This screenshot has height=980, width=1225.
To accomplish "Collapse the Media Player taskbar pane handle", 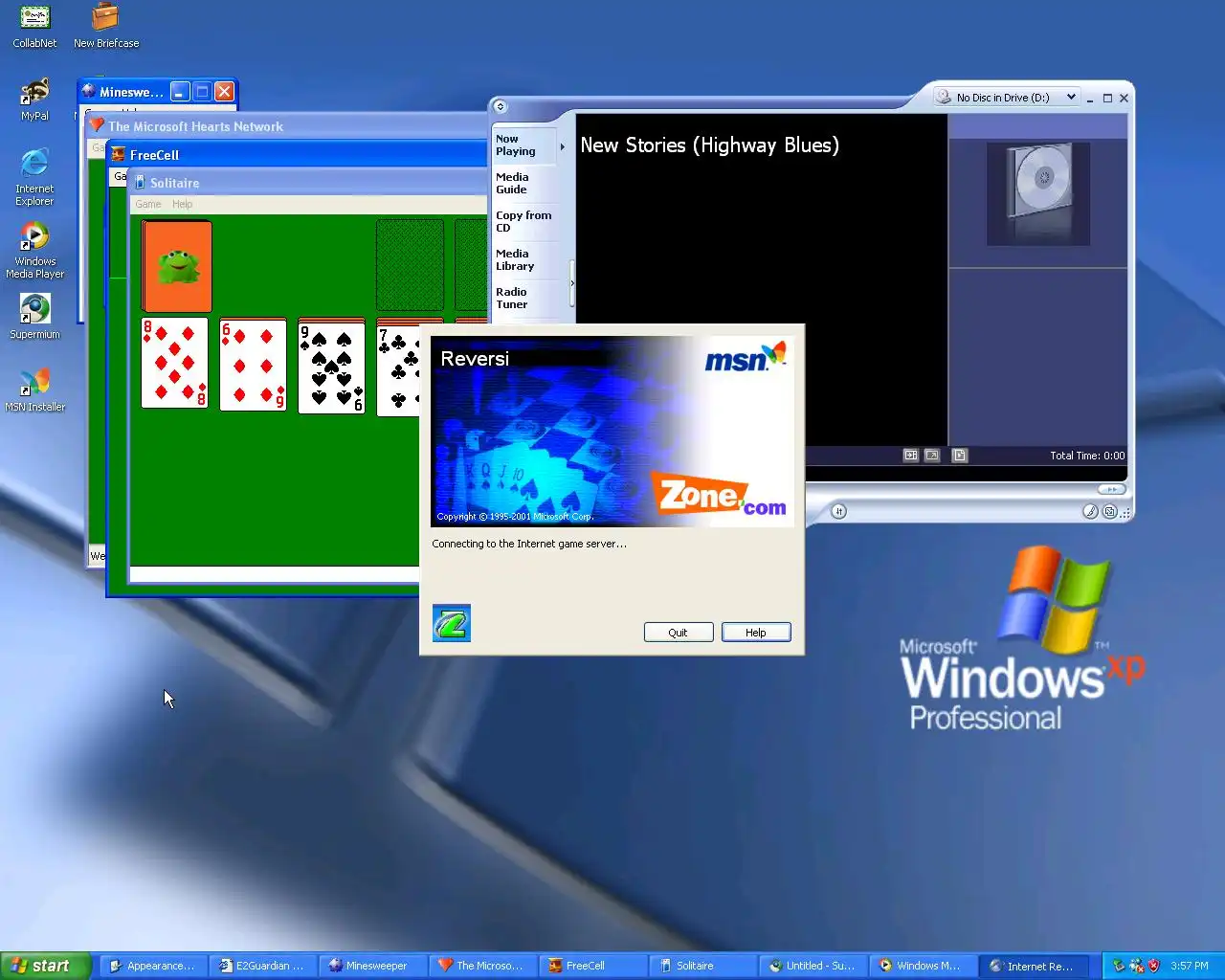I will pyautogui.click(x=572, y=282).
